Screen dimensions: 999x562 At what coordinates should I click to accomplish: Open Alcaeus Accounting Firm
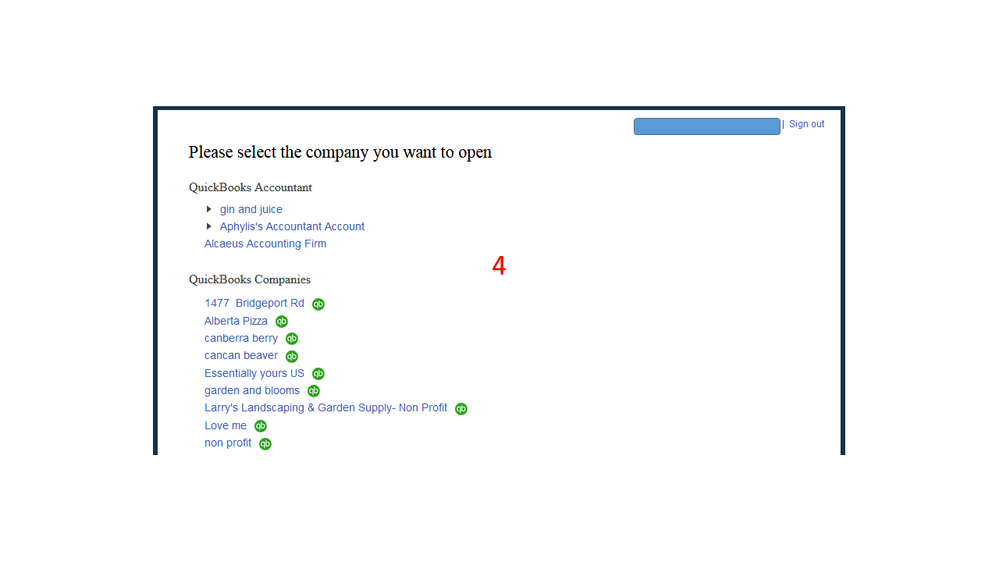(265, 243)
